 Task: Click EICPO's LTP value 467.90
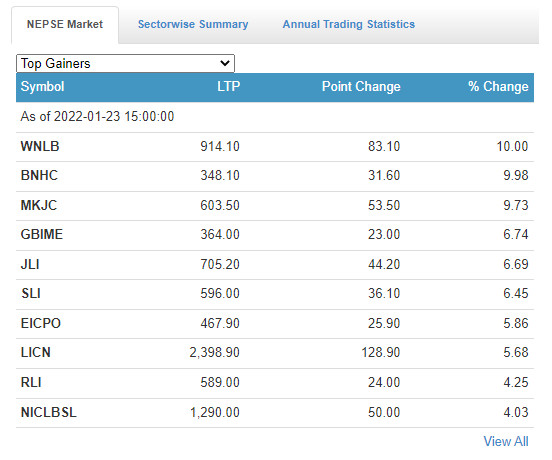220,323
